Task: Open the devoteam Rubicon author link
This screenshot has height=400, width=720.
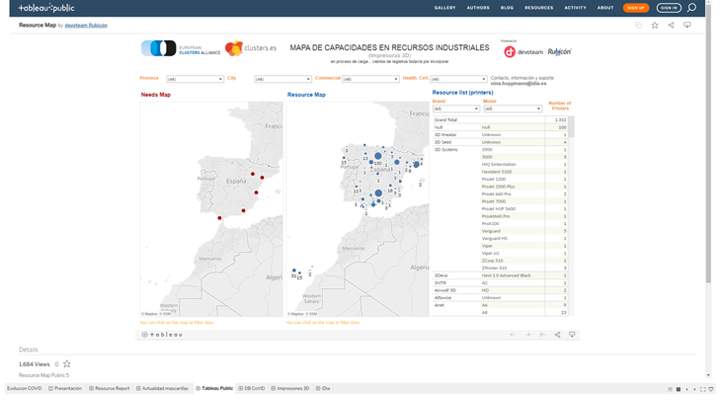Action: click(x=86, y=25)
